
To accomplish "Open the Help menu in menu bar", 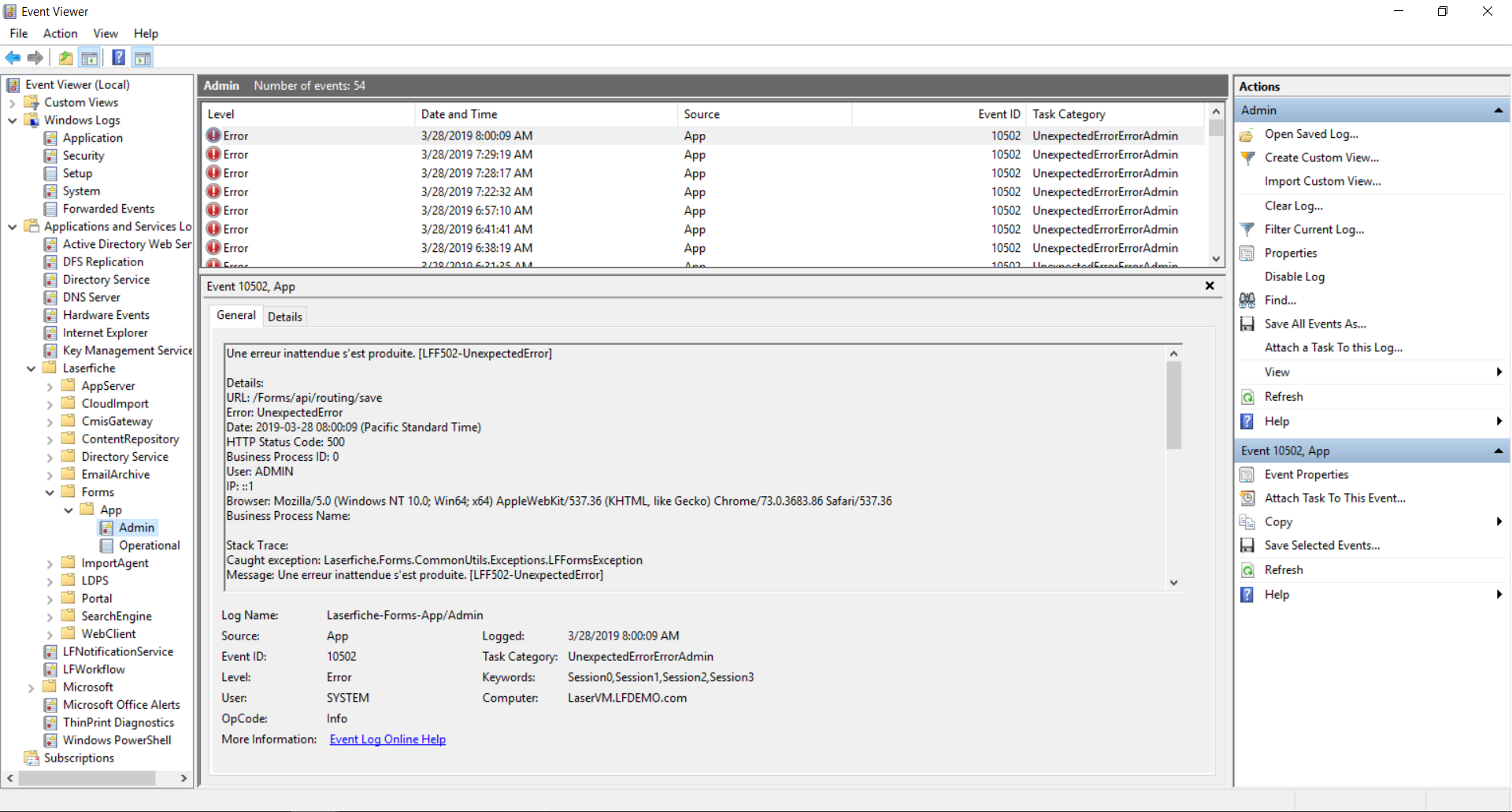I will coord(146,33).
